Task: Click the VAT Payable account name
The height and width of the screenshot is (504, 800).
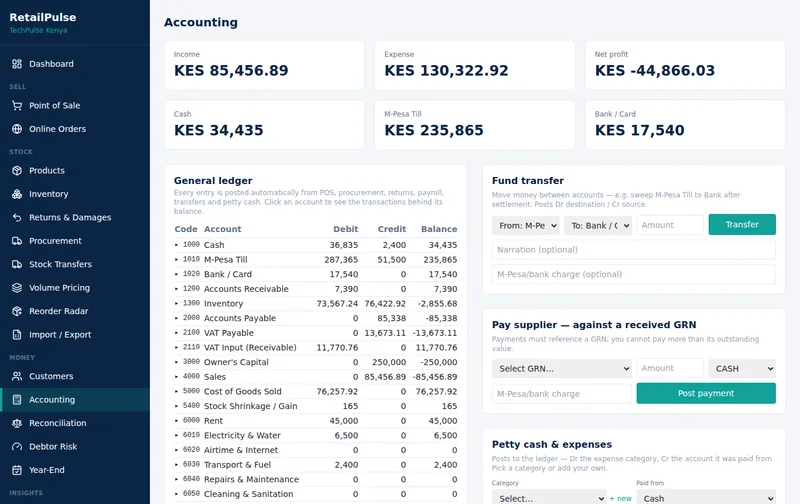Action: pos(229,333)
